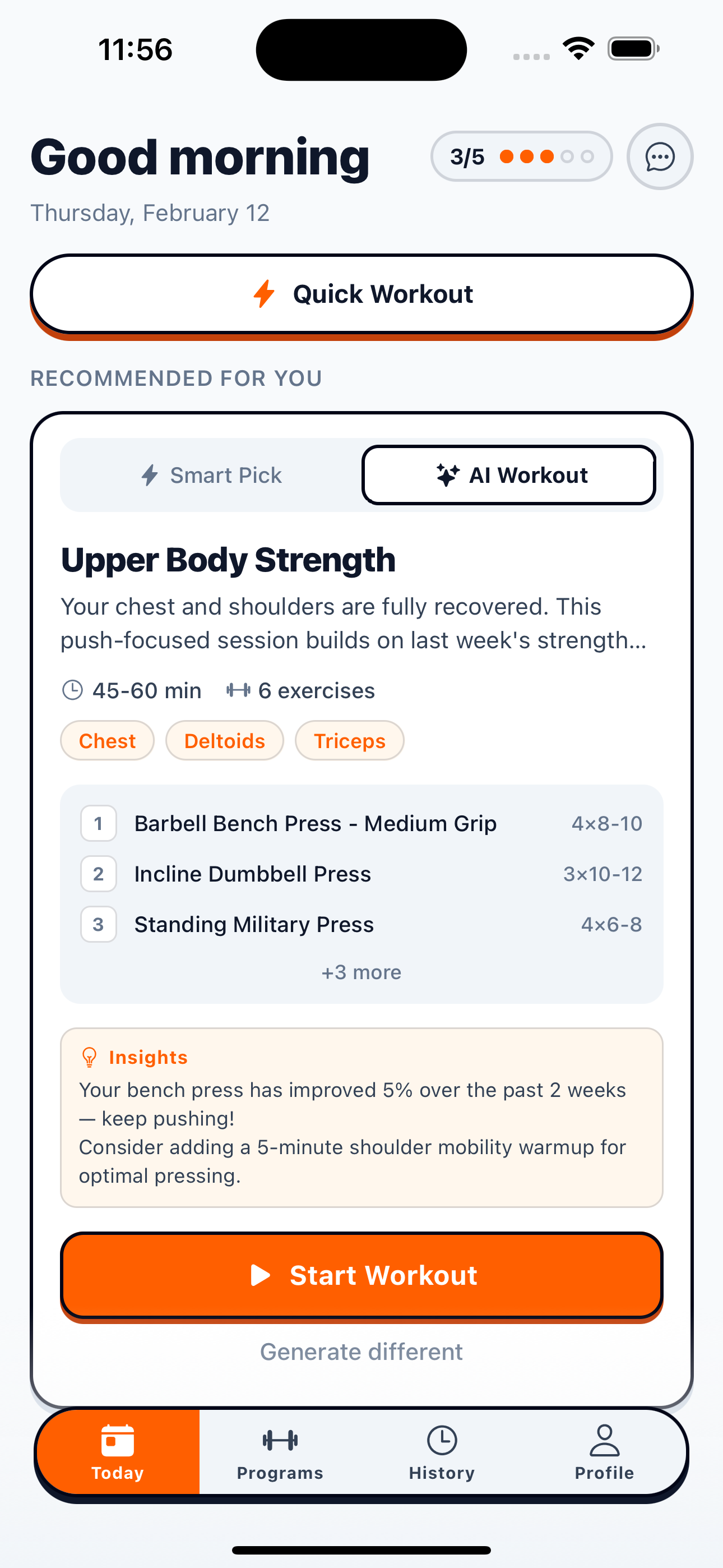Expand the +3 more exercises

pyautogui.click(x=361, y=972)
